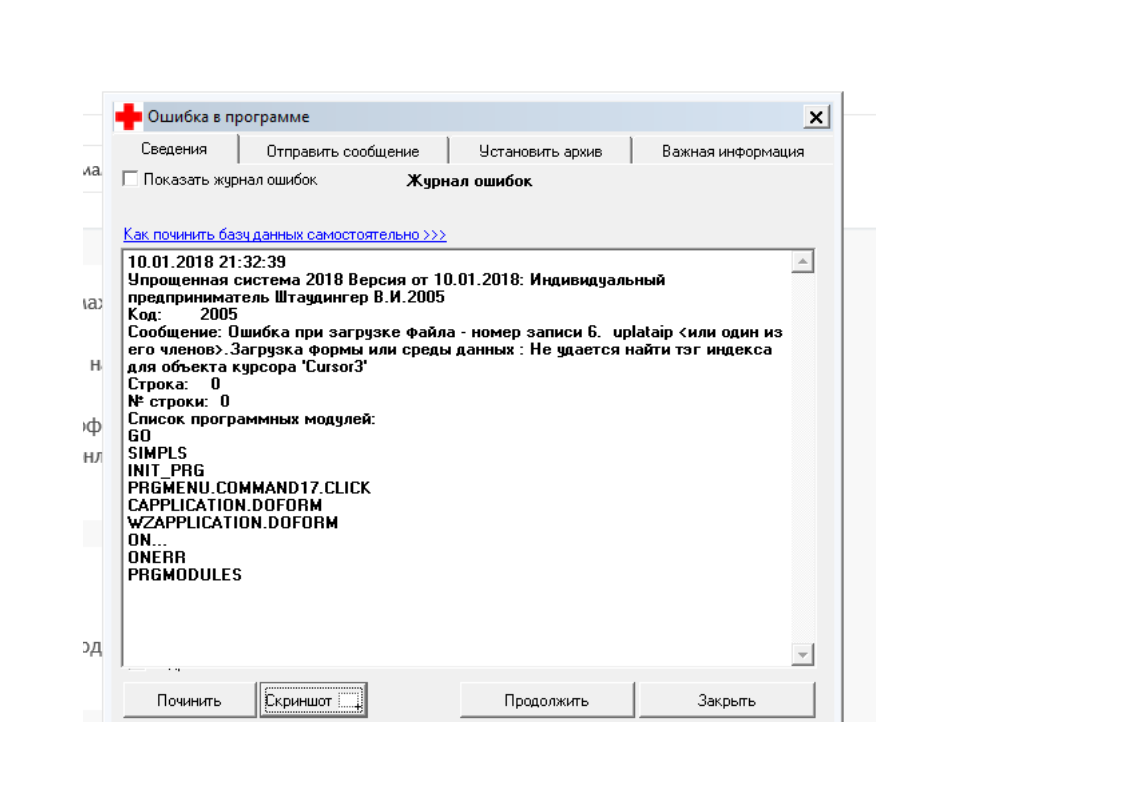
Task: Click the PRGMODULES line
Action: coord(185,575)
